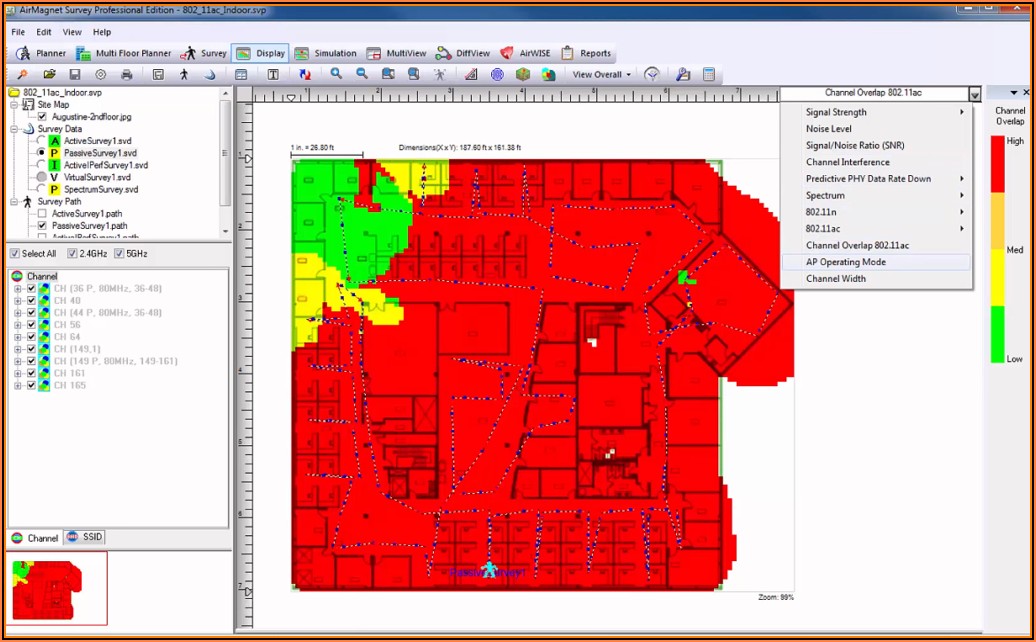Open the Channel Overlap 802.11ac dropdown arrow
Screen dimensions: 1036x642
click(x=974, y=94)
